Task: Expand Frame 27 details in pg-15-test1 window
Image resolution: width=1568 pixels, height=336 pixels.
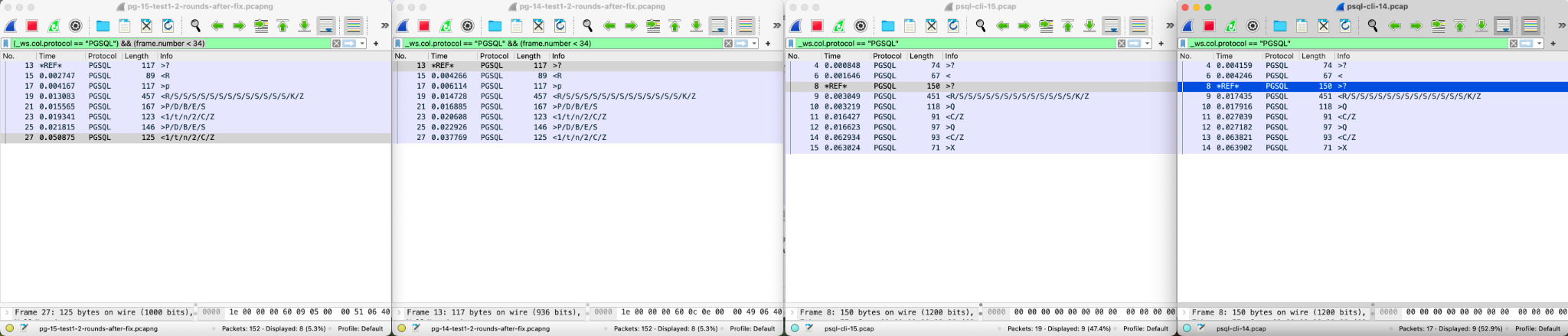Action: (7, 312)
